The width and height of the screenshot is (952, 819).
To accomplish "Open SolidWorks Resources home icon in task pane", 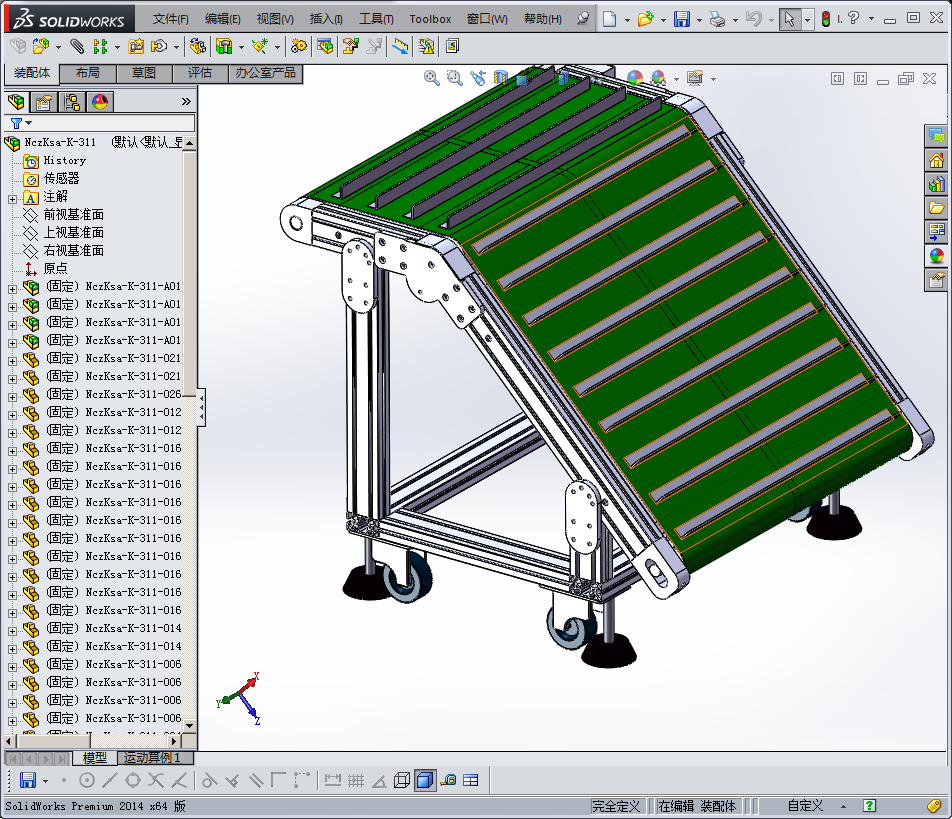I will click(936, 160).
